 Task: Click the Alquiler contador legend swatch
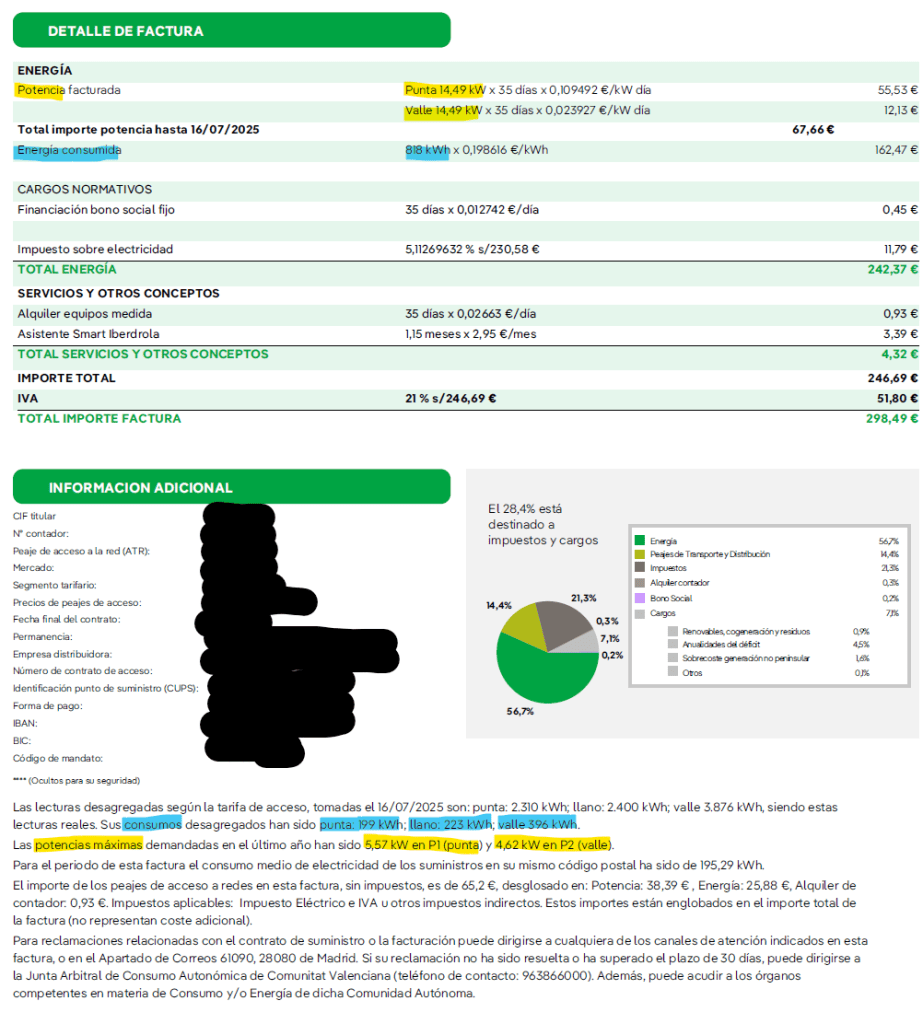640,583
